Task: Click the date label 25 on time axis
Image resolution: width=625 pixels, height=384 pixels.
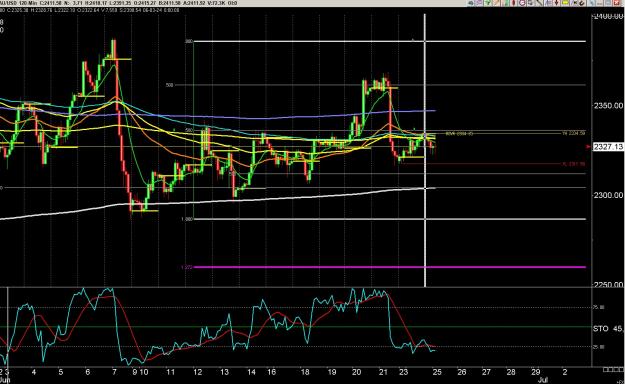Action: [x=437, y=372]
